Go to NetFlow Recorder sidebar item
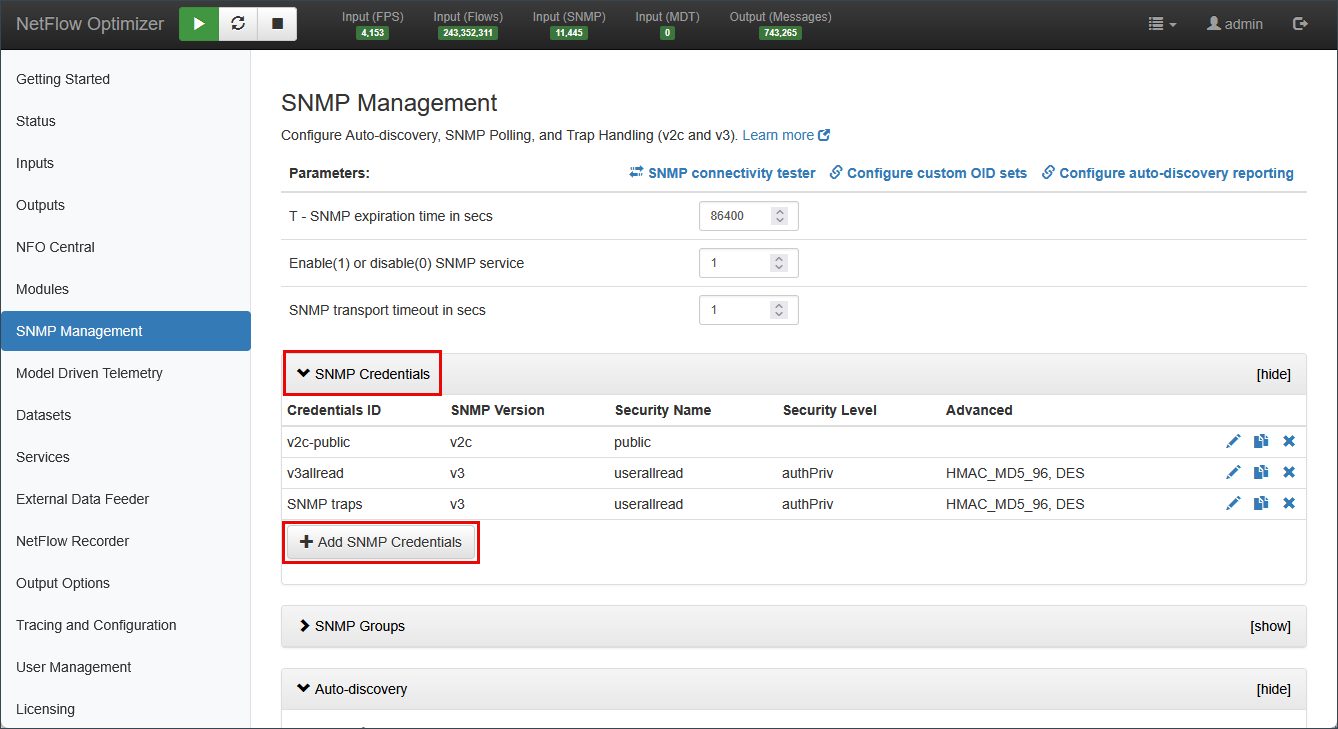1338x729 pixels. pyautogui.click(x=72, y=541)
